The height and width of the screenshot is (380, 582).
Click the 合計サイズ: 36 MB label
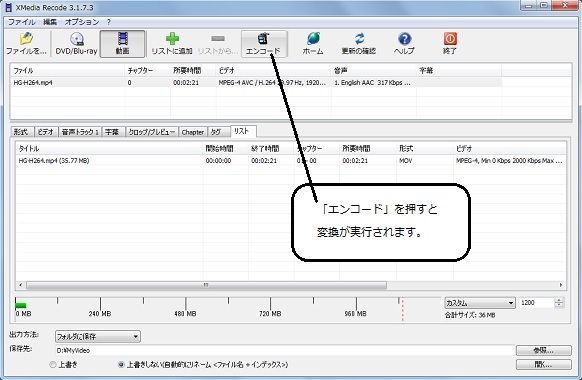(x=470, y=315)
